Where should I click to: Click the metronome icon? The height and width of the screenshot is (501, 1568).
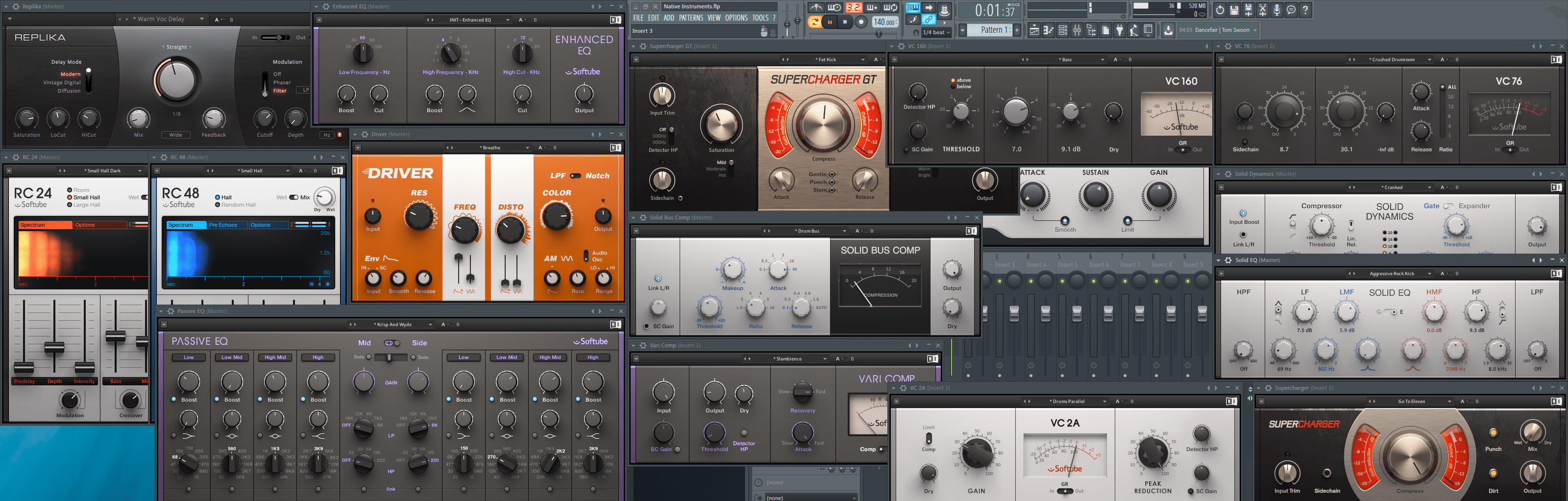click(816, 8)
